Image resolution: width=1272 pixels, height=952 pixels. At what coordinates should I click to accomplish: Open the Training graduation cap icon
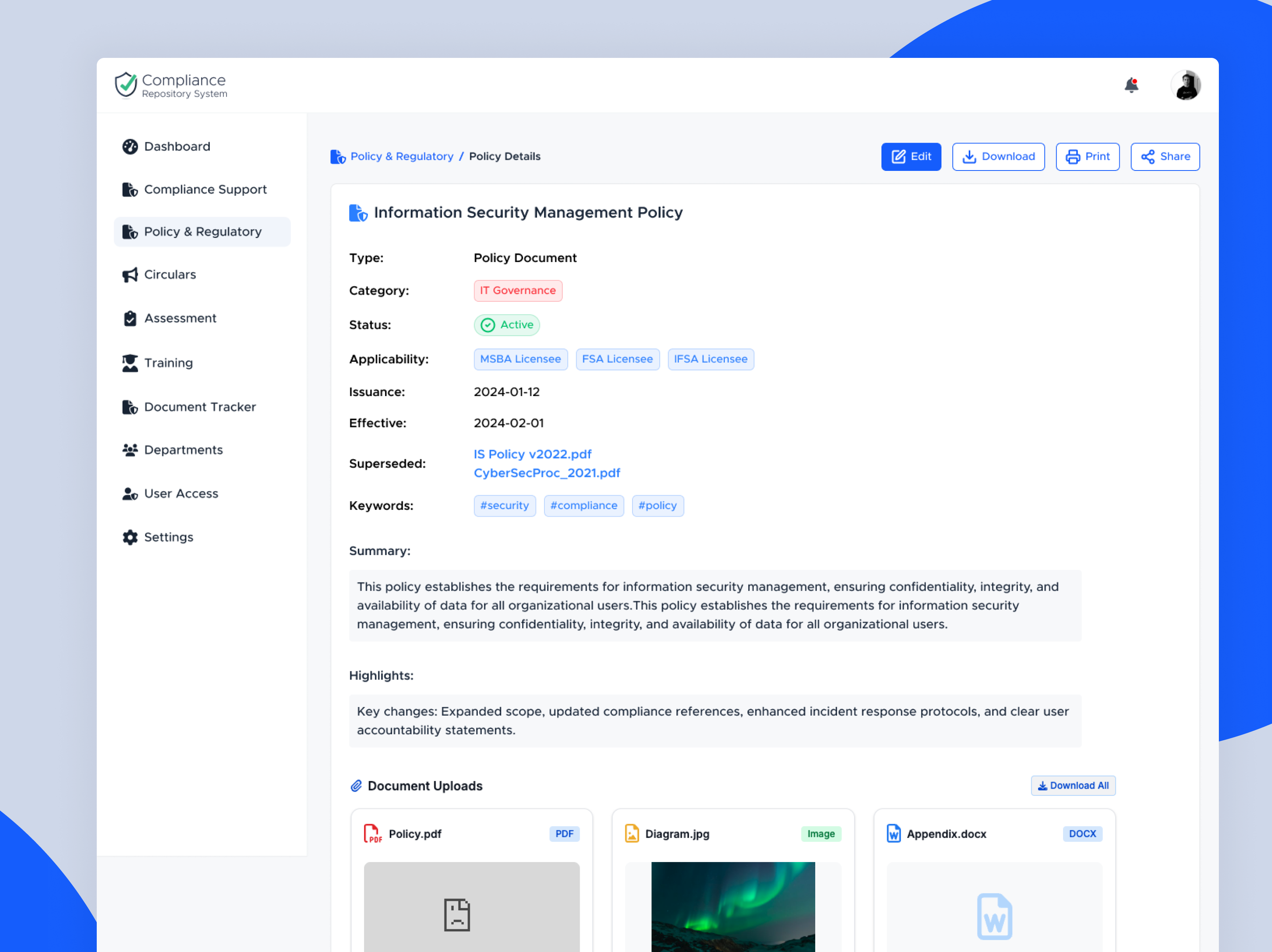tap(130, 363)
